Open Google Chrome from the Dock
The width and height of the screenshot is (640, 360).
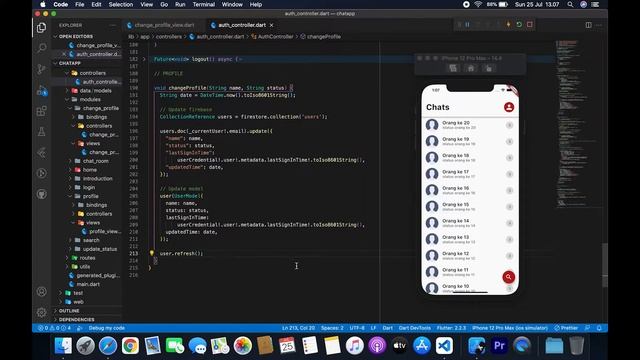coord(130,346)
